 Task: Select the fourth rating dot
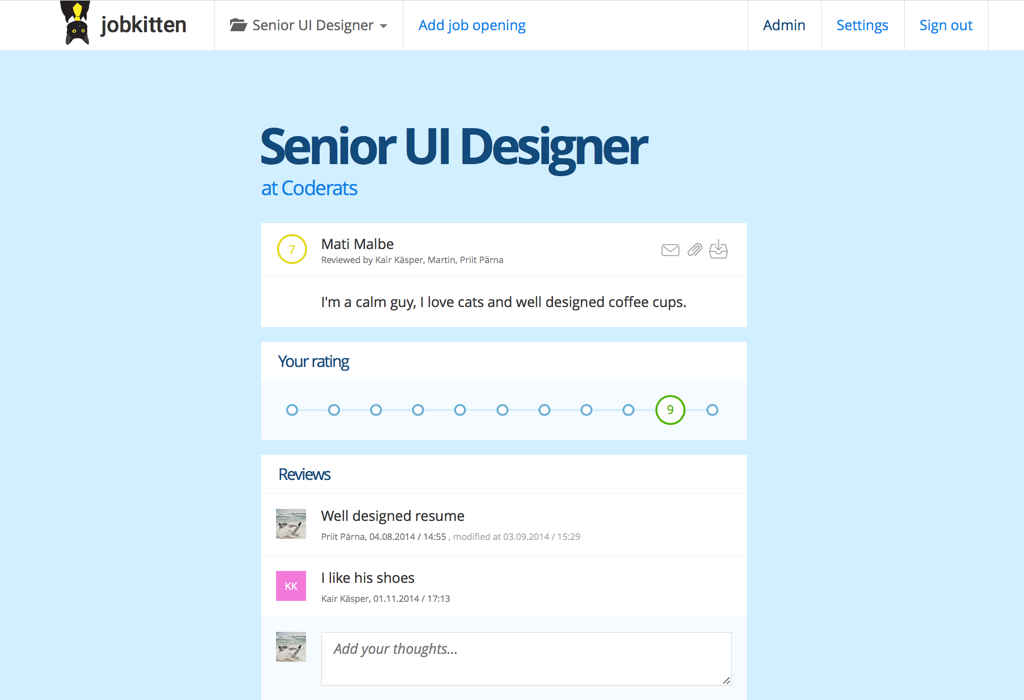click(418, 410)
